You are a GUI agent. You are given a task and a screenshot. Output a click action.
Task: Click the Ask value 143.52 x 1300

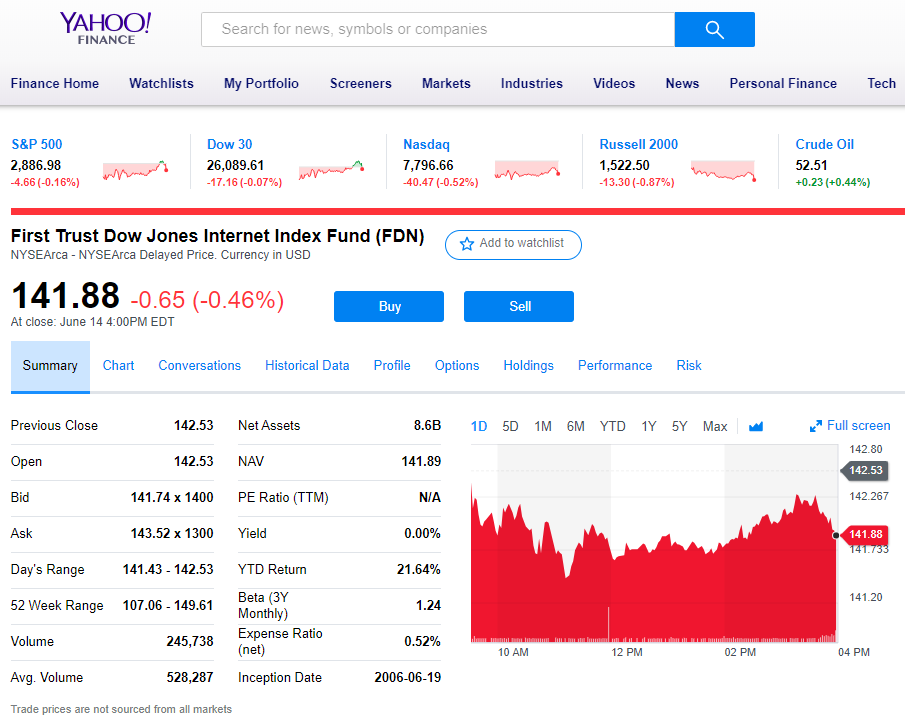tap(172, 533)
